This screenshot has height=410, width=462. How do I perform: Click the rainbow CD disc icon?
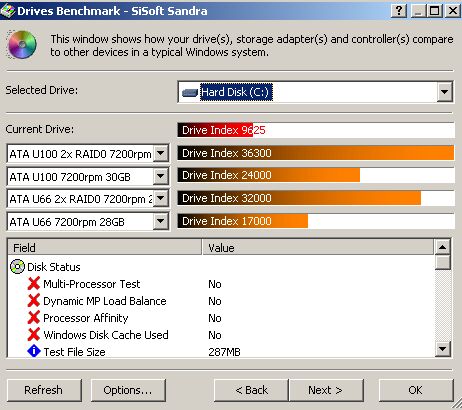tap(22, 44)
